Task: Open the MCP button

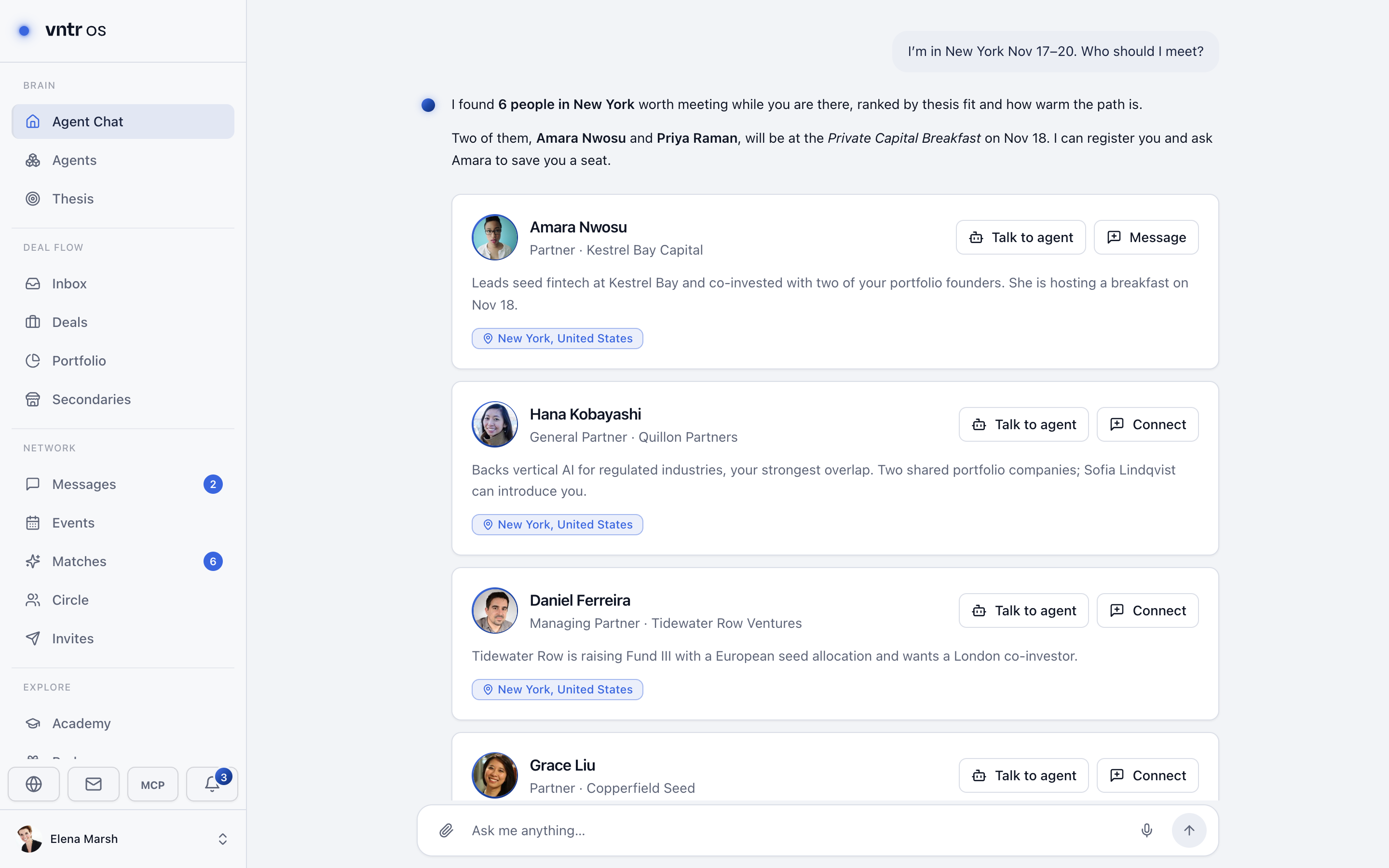Action: (x=153, y=784)
